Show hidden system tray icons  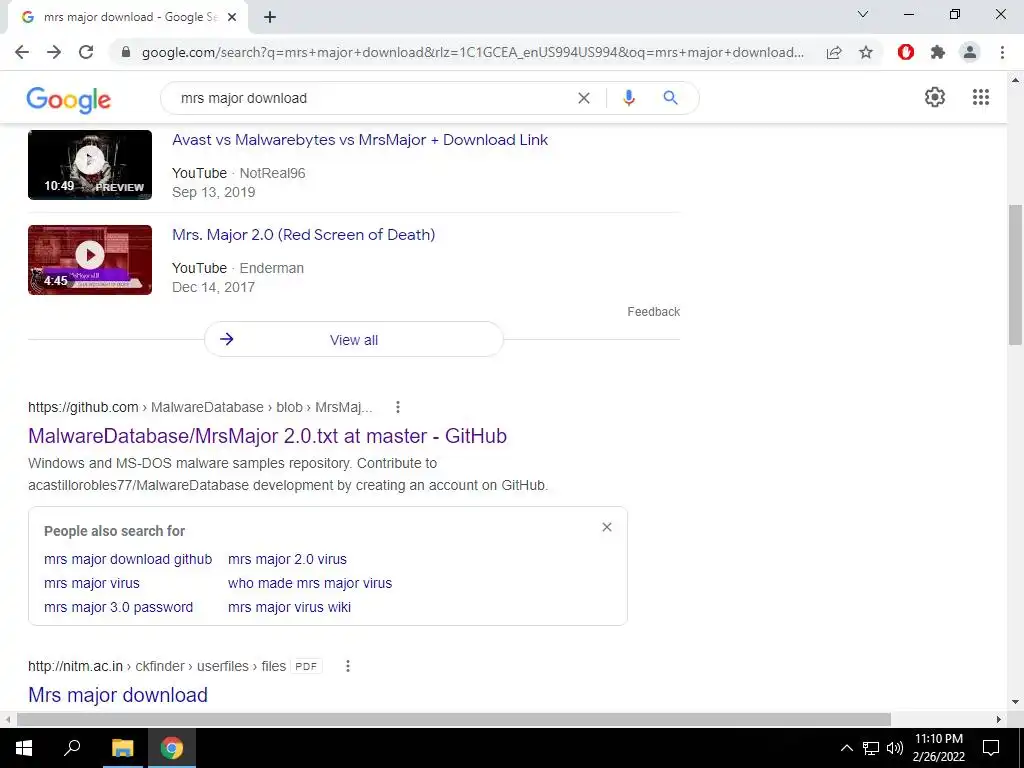click(x=846, y=748)
